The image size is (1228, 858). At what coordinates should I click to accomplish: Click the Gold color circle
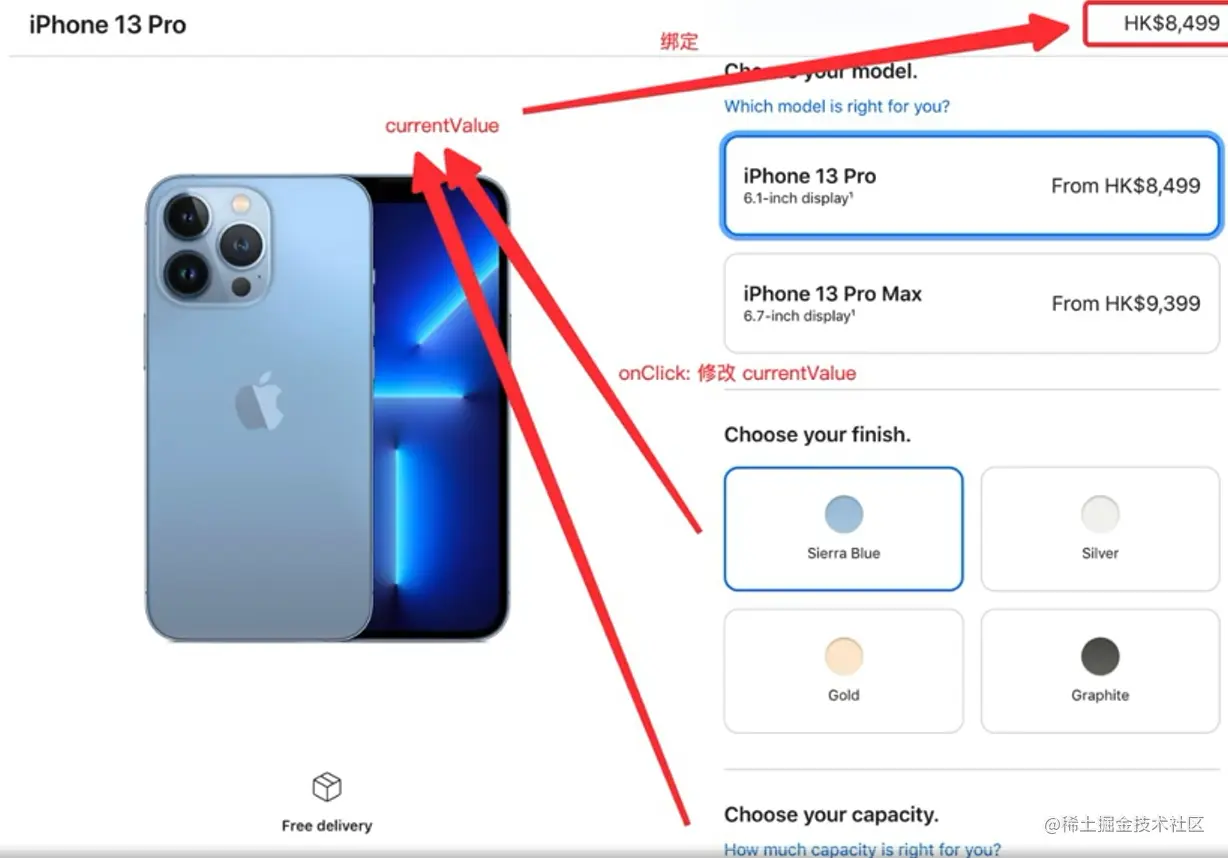pyautogui.click(x=844, y=657)
